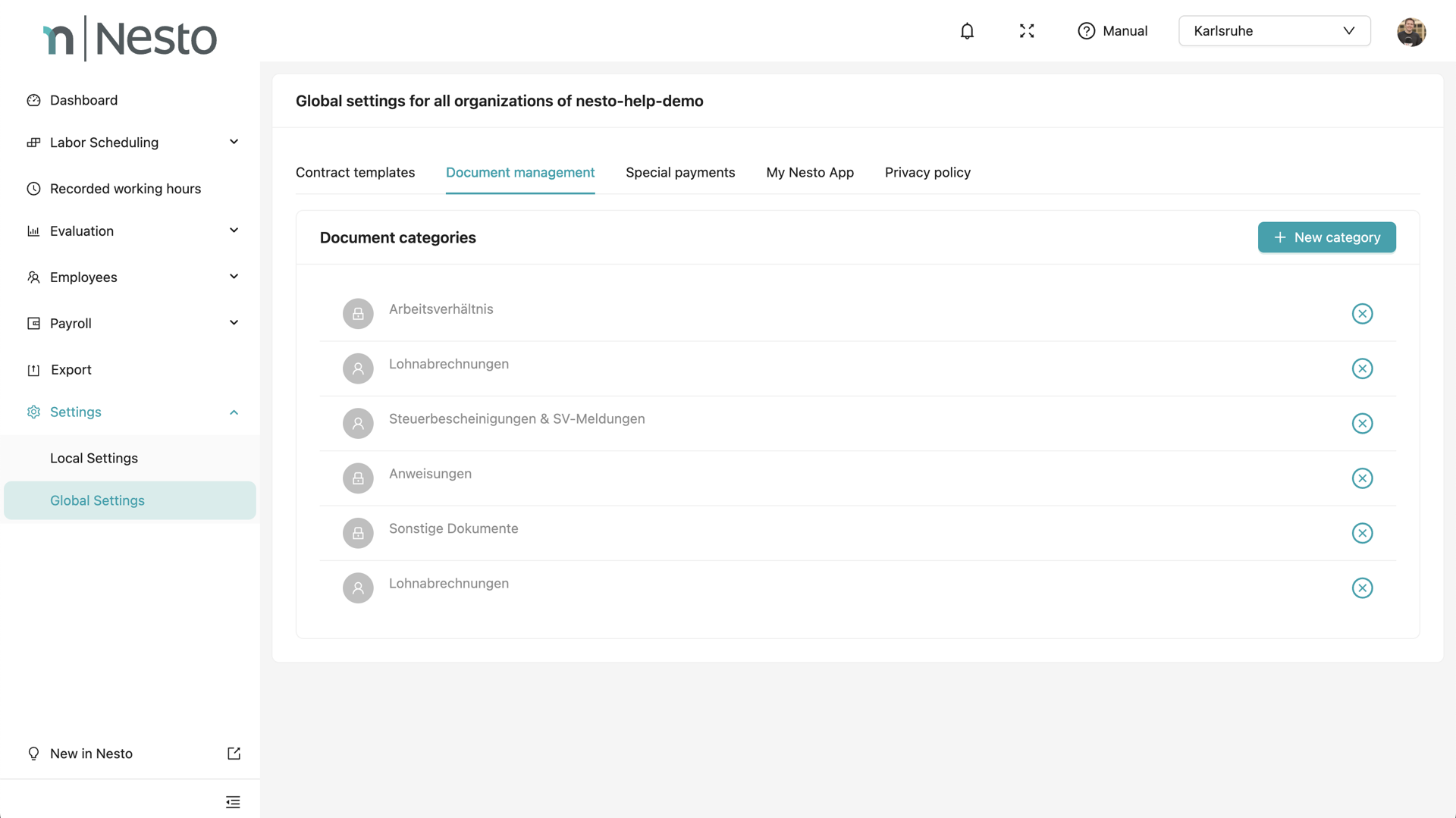This screenshot has width=1456, height=818.
Task: Switch to the Special payments tab
Action: coord(680,173)
